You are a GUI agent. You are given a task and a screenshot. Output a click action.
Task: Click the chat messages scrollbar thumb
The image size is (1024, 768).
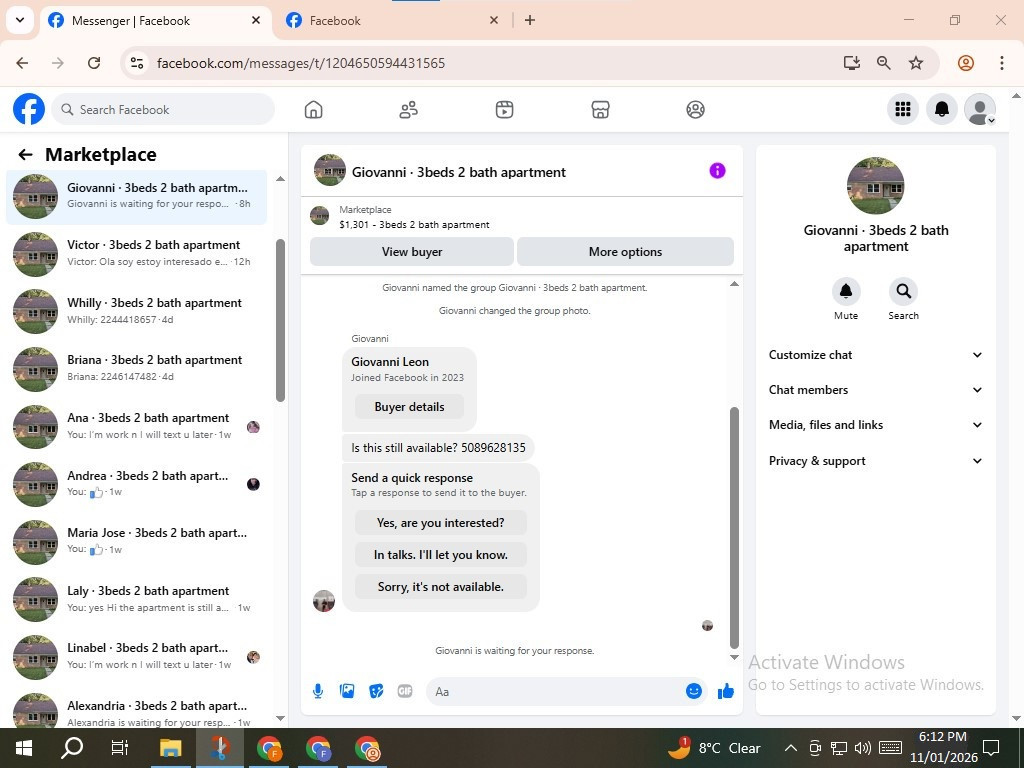tap(734, 528)
